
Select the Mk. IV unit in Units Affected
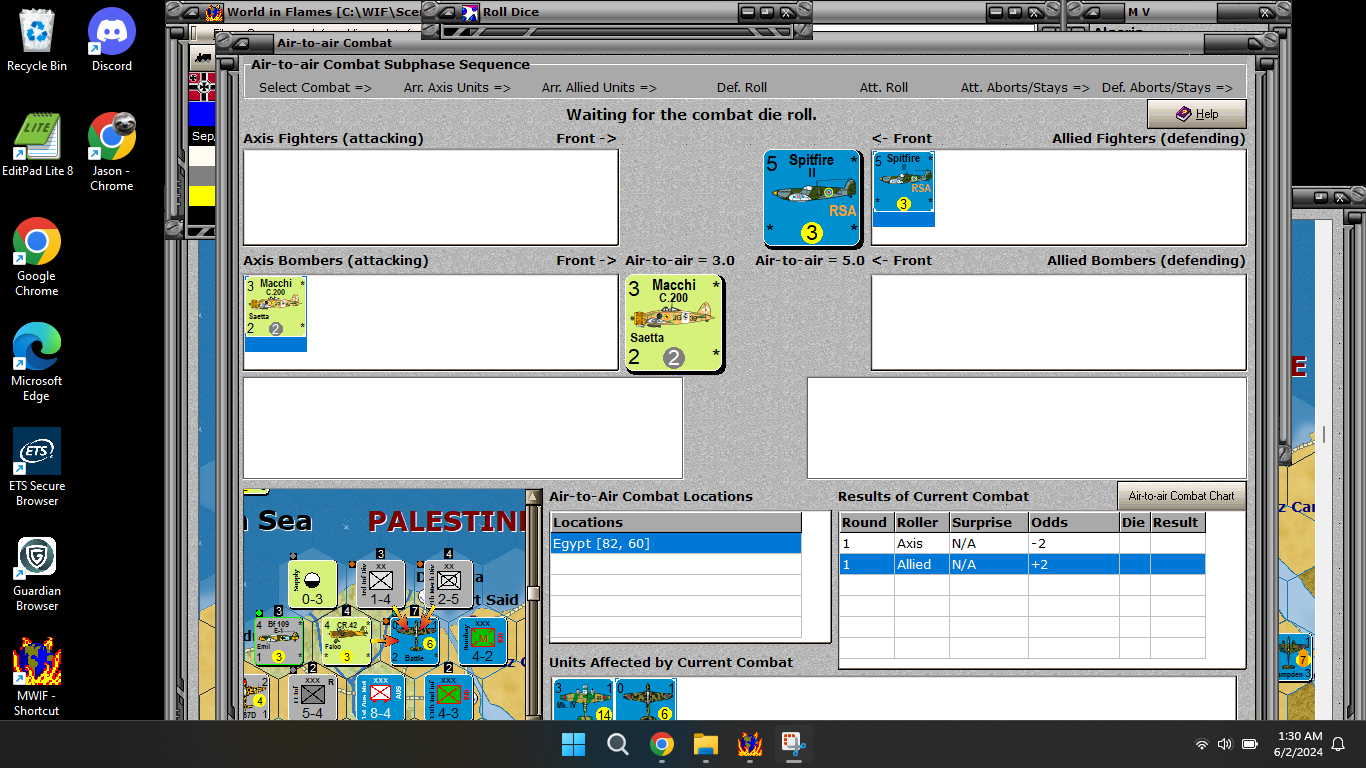pyautogui.click(x=583, y=700)
